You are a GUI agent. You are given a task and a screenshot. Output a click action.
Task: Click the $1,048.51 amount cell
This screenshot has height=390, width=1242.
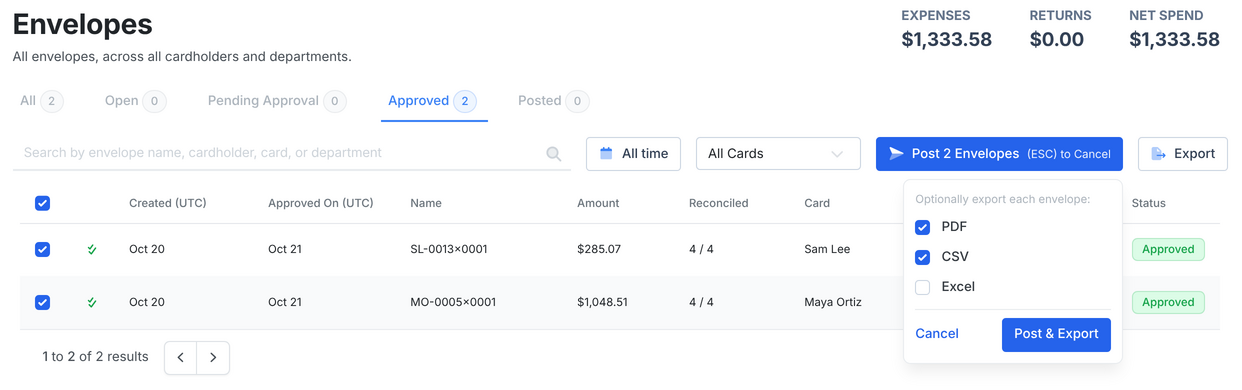603,302
